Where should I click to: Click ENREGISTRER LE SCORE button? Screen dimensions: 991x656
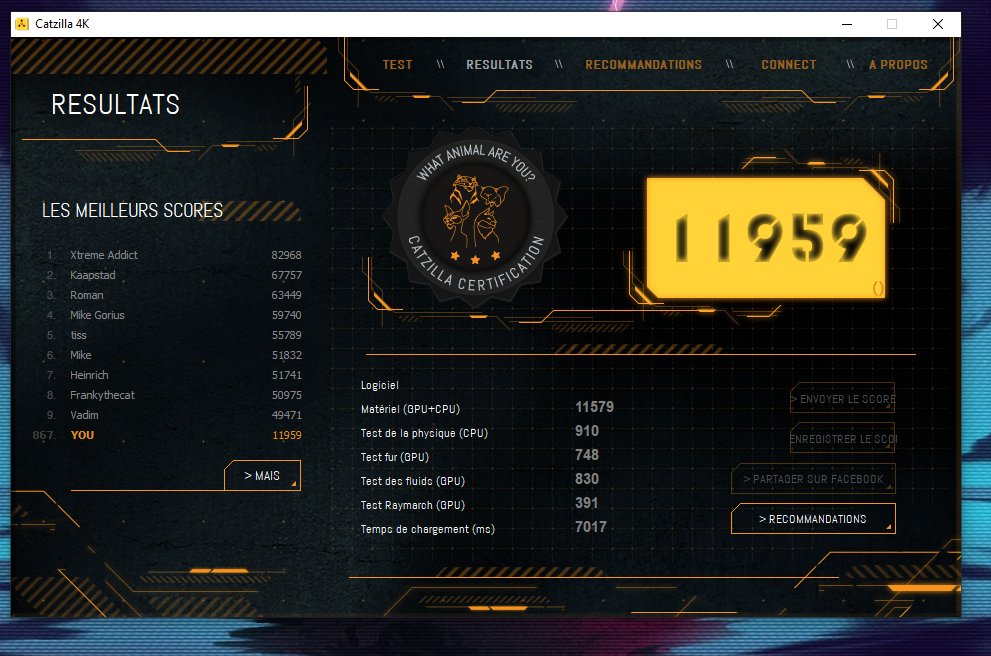842,439
